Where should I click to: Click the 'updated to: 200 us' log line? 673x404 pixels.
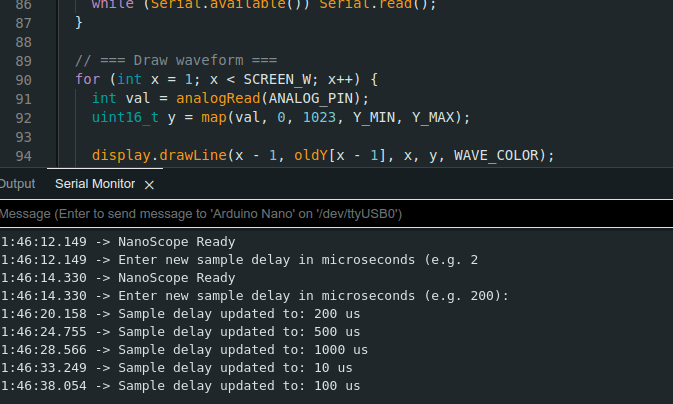coord(238,313)
